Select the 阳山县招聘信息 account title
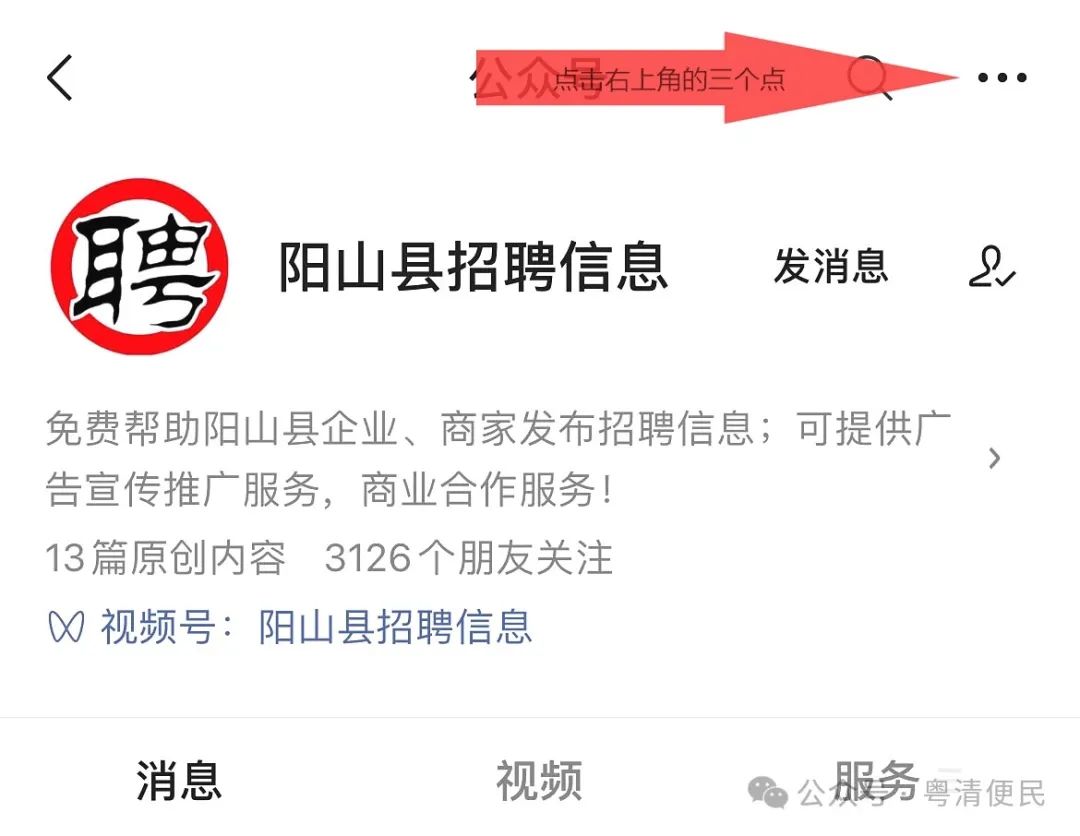1080x836 pixels. 473,267
